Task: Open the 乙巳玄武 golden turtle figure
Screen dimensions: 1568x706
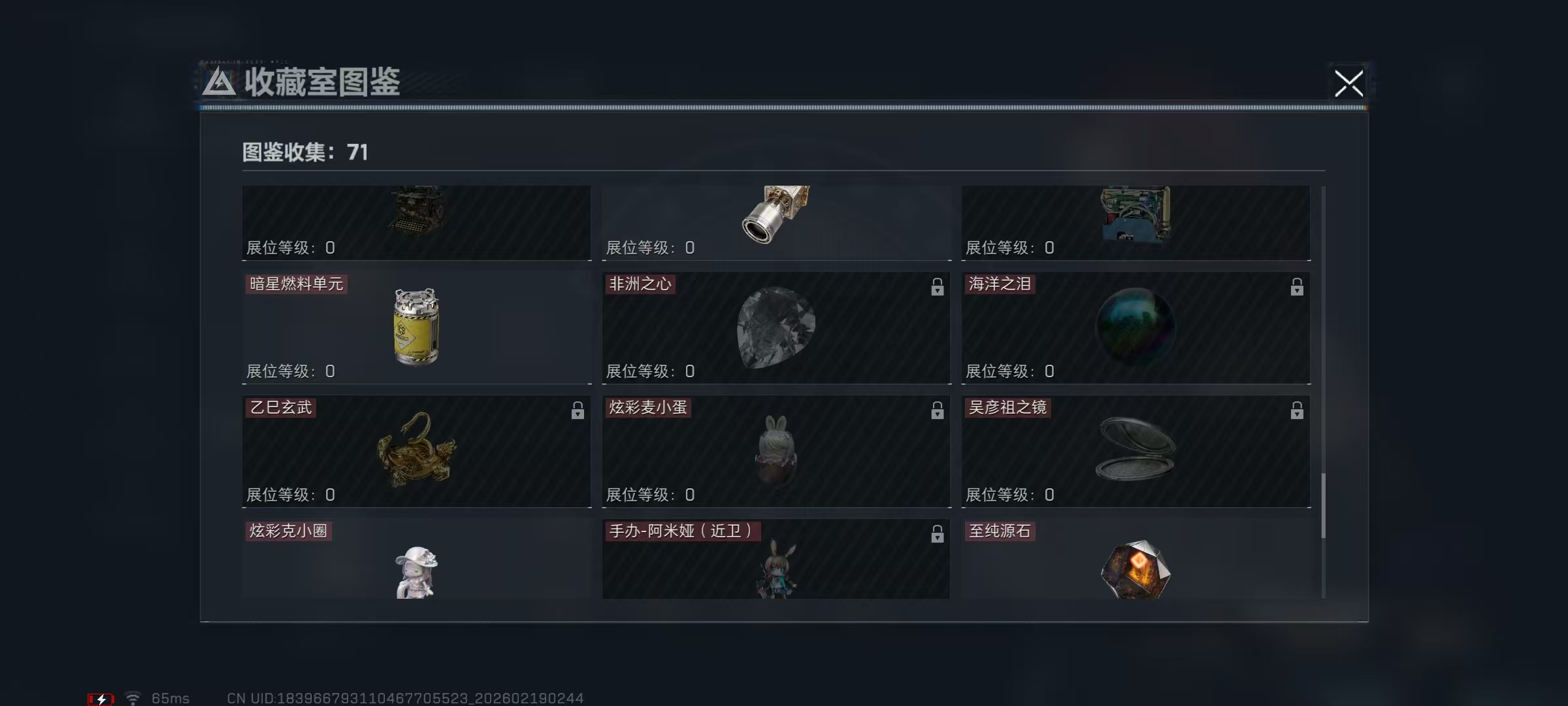Action: [417, 450]
